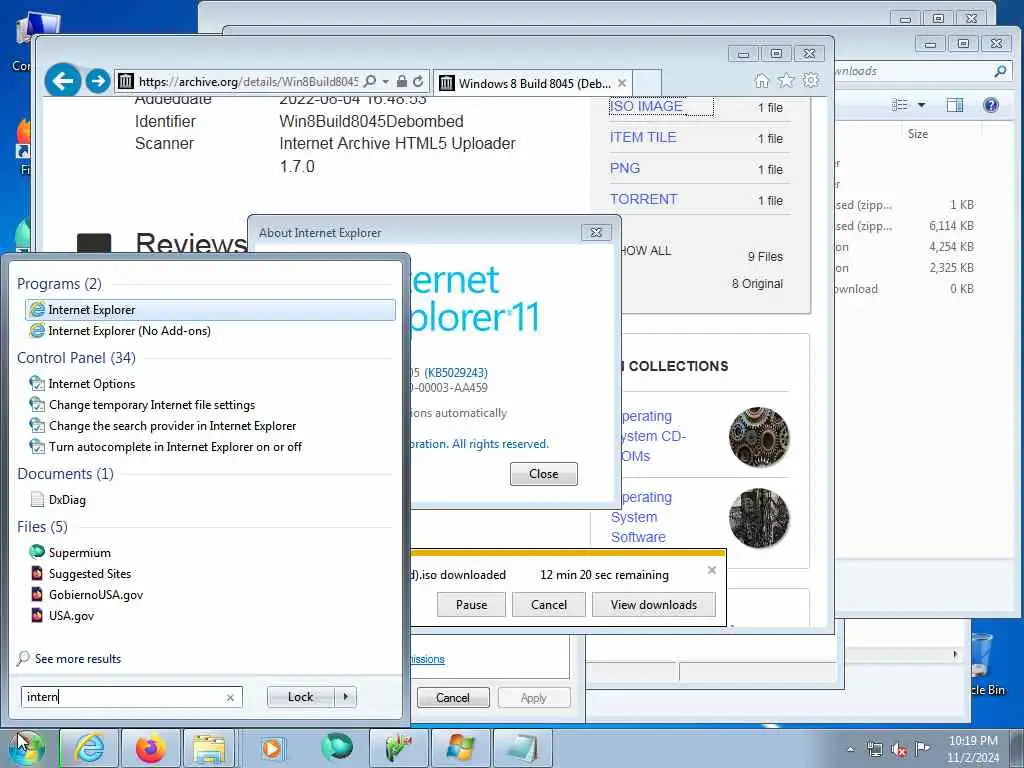Dismiss the download notification bar
The image size is (1024, 768).
coord(712,570)
